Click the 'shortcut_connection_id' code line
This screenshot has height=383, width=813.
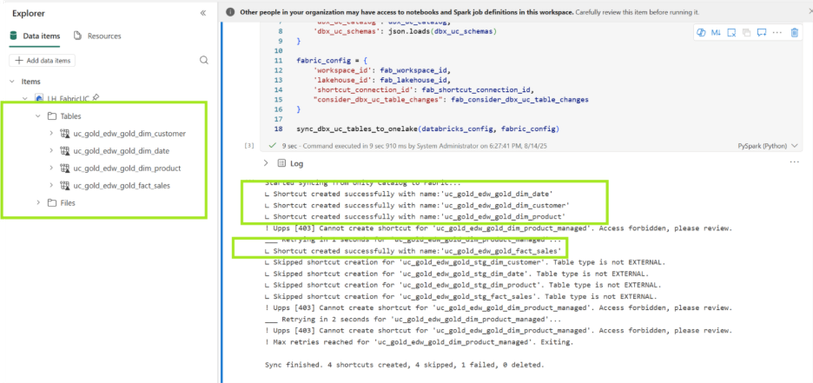click(x=423, y=90)
